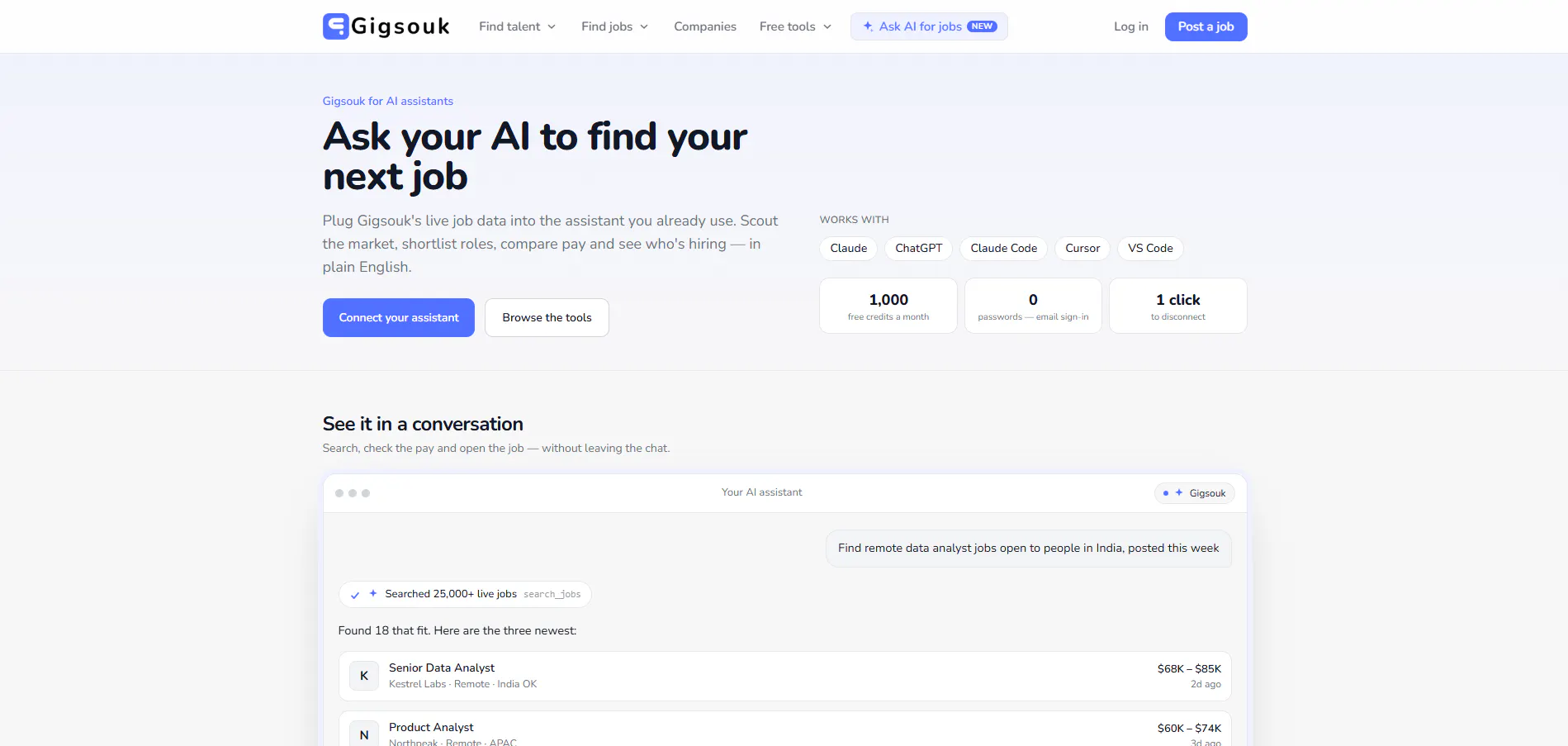Click the '2d ago' timestamp
1568x746 pixels.
pyautogui.click(x=1206, y=684)
